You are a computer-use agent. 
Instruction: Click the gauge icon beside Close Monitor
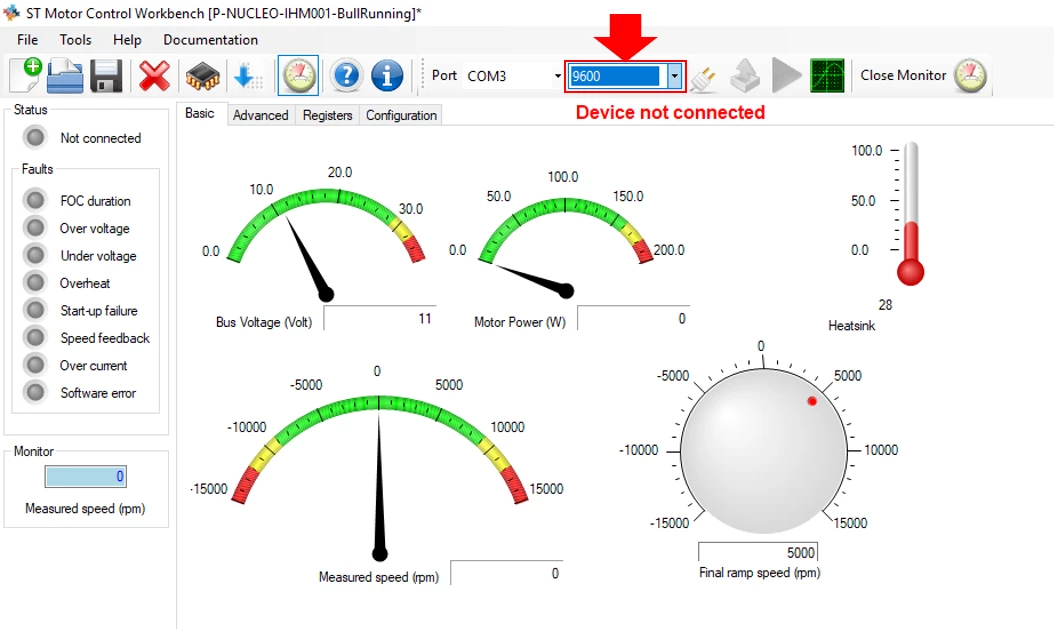(x=970, y=75)
